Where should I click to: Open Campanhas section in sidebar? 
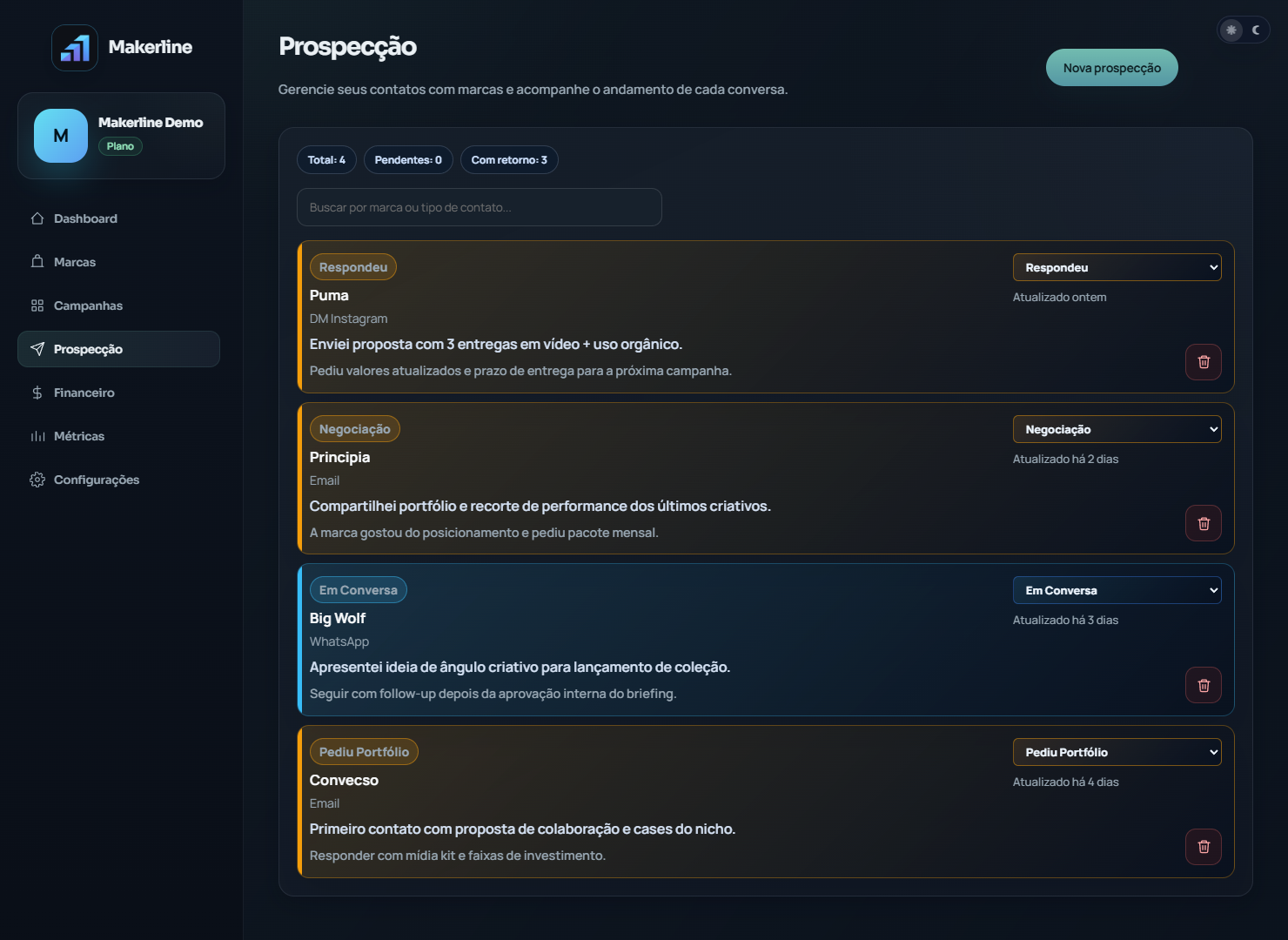pyautogui.click(x=118, y=305)
